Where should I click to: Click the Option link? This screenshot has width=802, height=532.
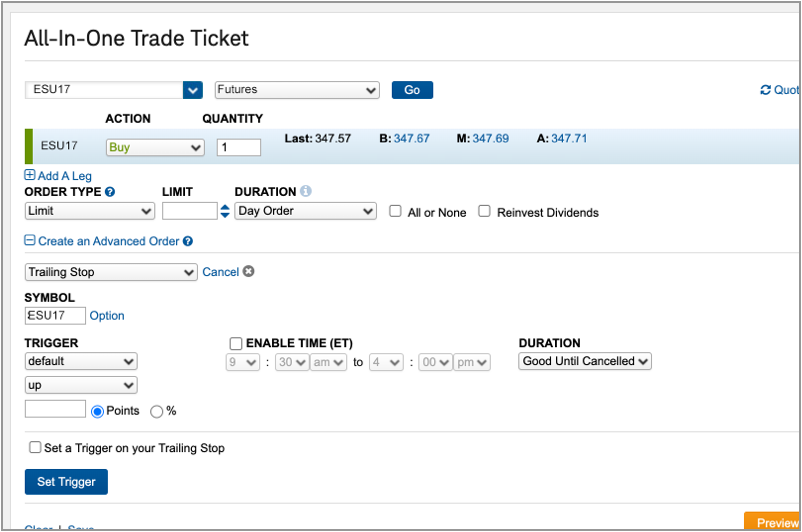[107, 316]
